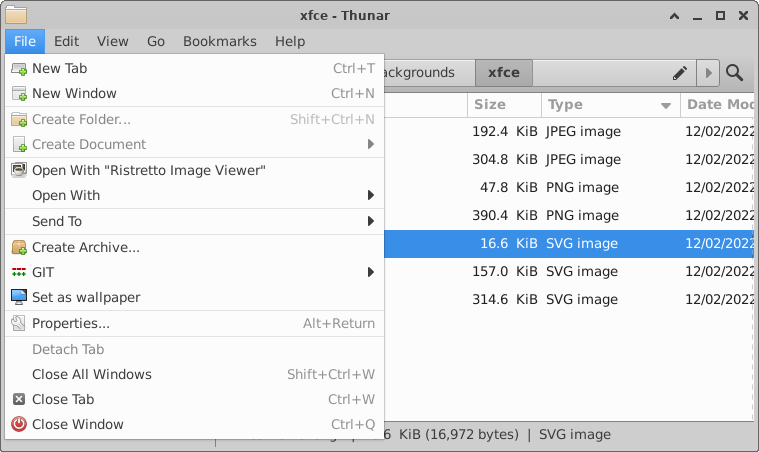Select the 314.6 KiB SVG image row
The height and width of the screenshot is (452, 759).
pos(569,300)
